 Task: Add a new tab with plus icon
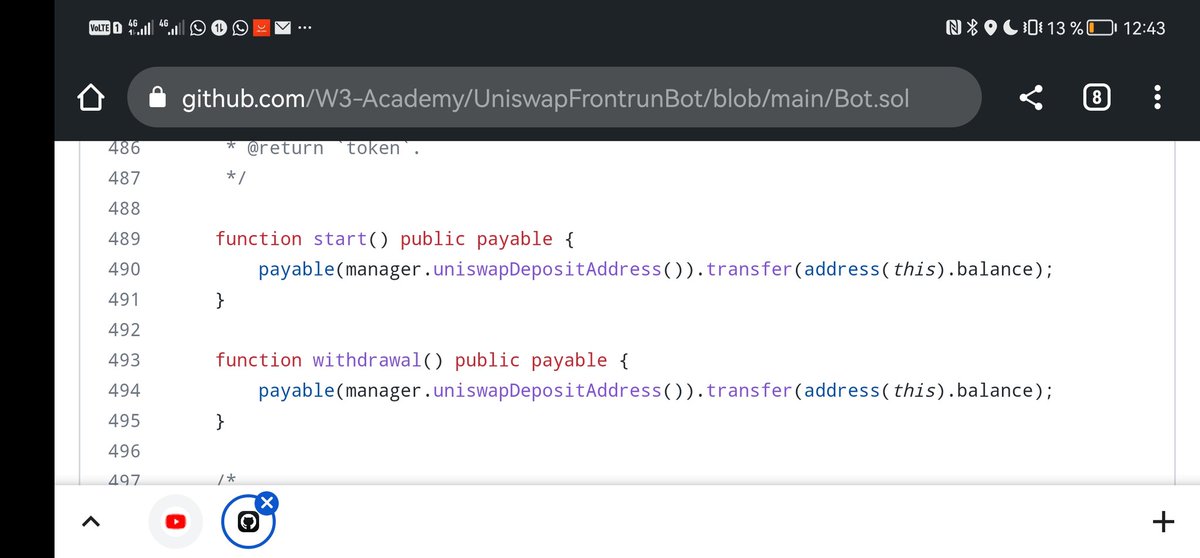point(1163,521)
